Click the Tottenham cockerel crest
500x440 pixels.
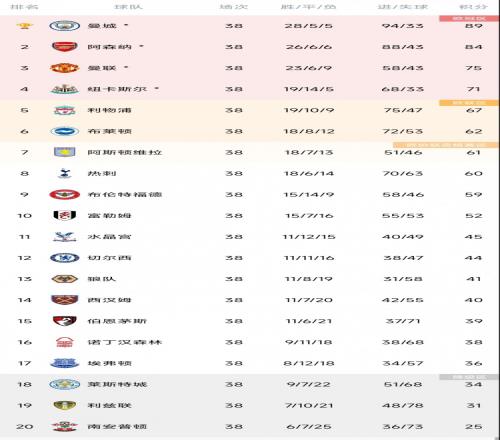coord(64,173)
